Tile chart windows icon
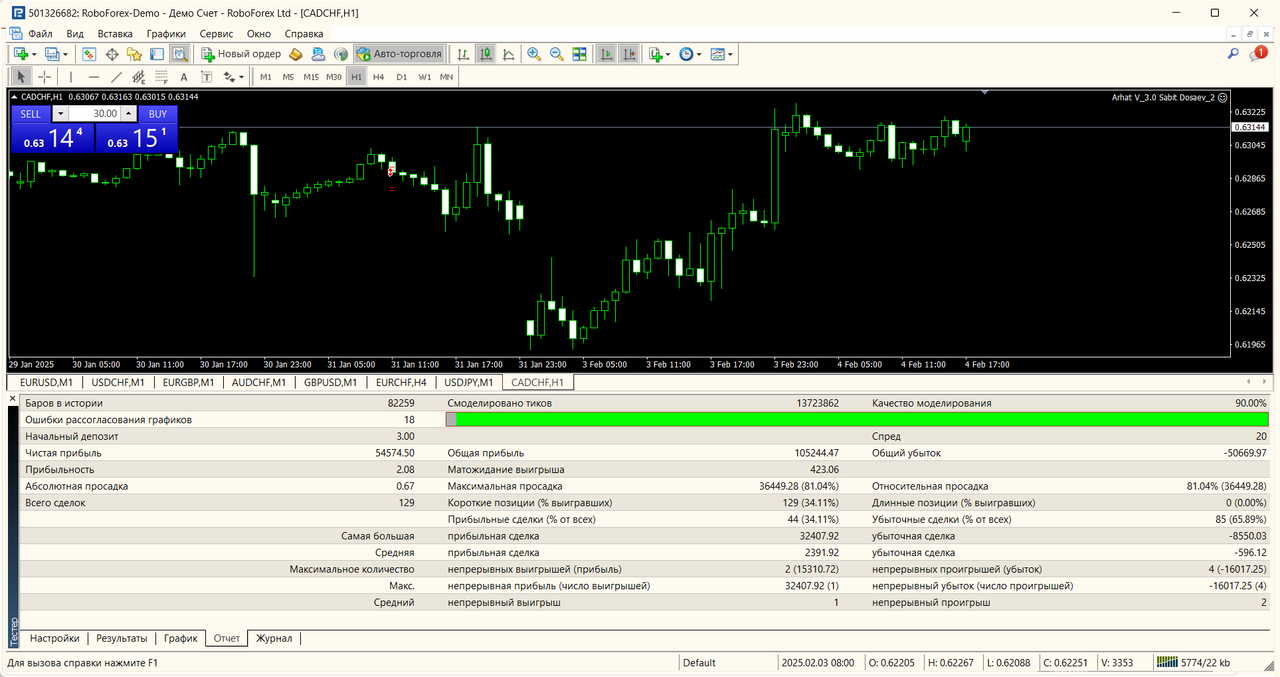 pos(579,54)
